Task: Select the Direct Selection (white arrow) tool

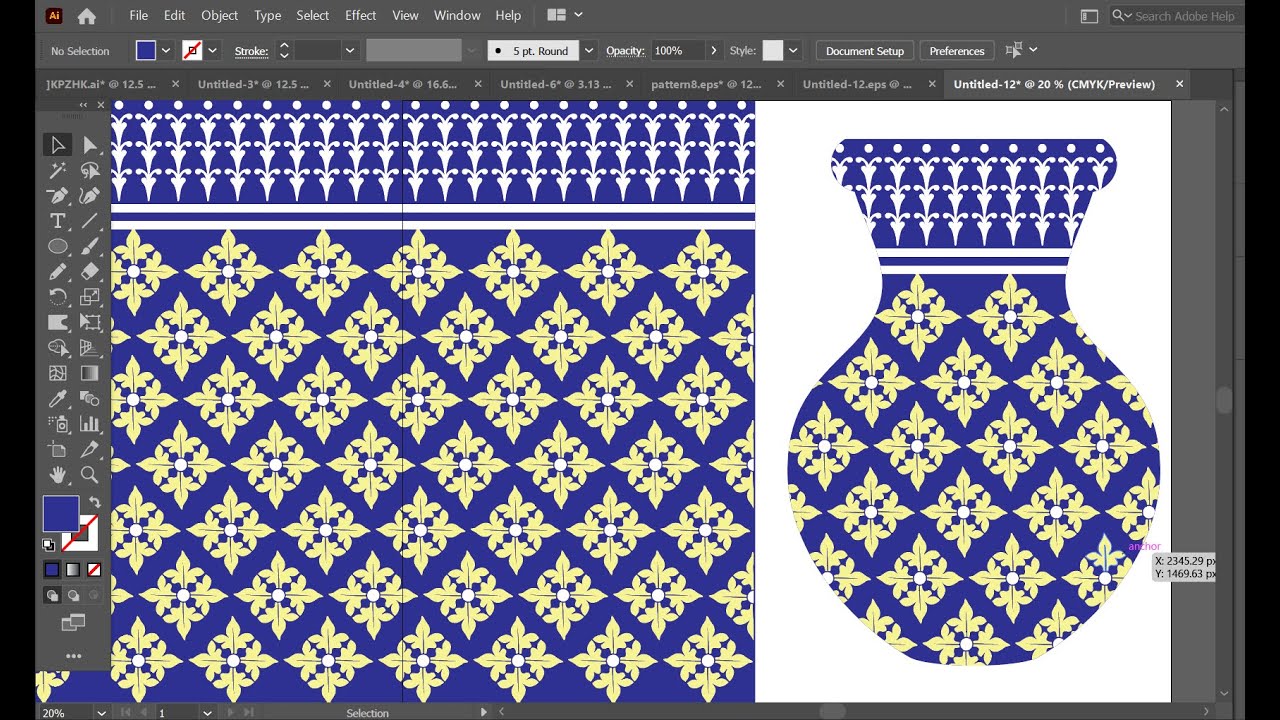Action: [x=90, y=145]
